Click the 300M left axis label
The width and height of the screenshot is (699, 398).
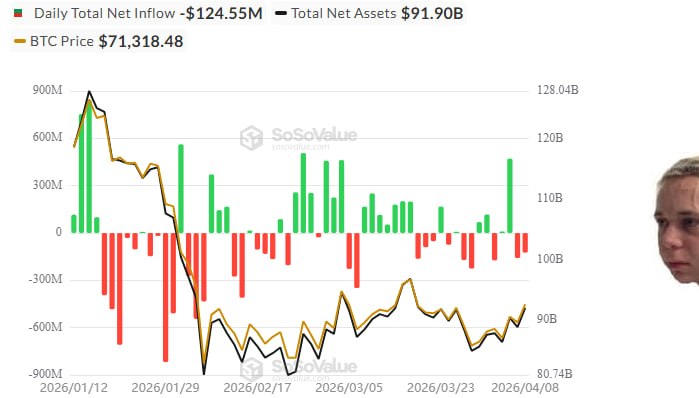47,185
